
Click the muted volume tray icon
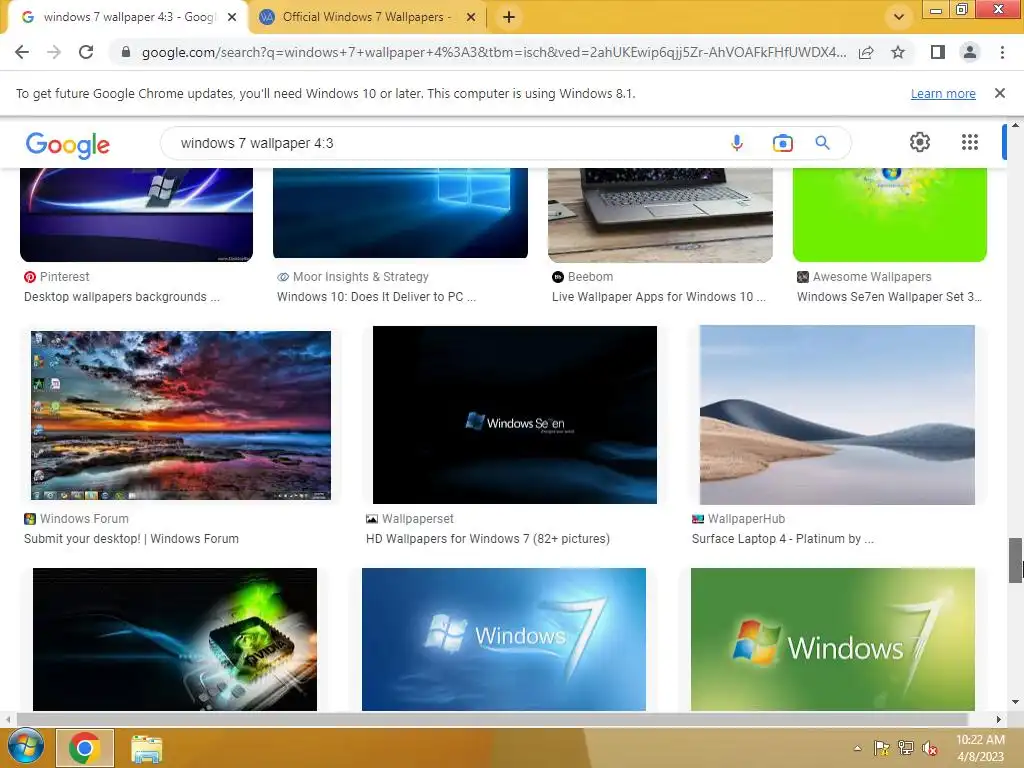[x=930, y=748]
